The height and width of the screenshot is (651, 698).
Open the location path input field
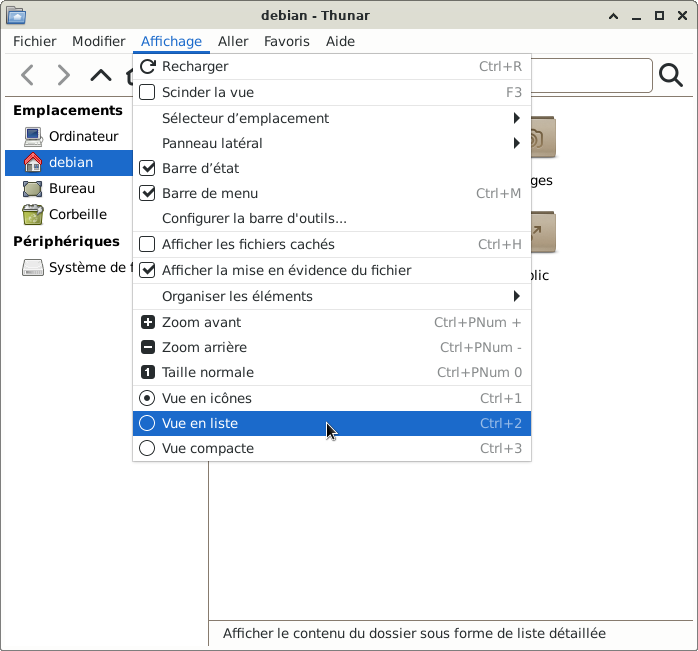592,75
